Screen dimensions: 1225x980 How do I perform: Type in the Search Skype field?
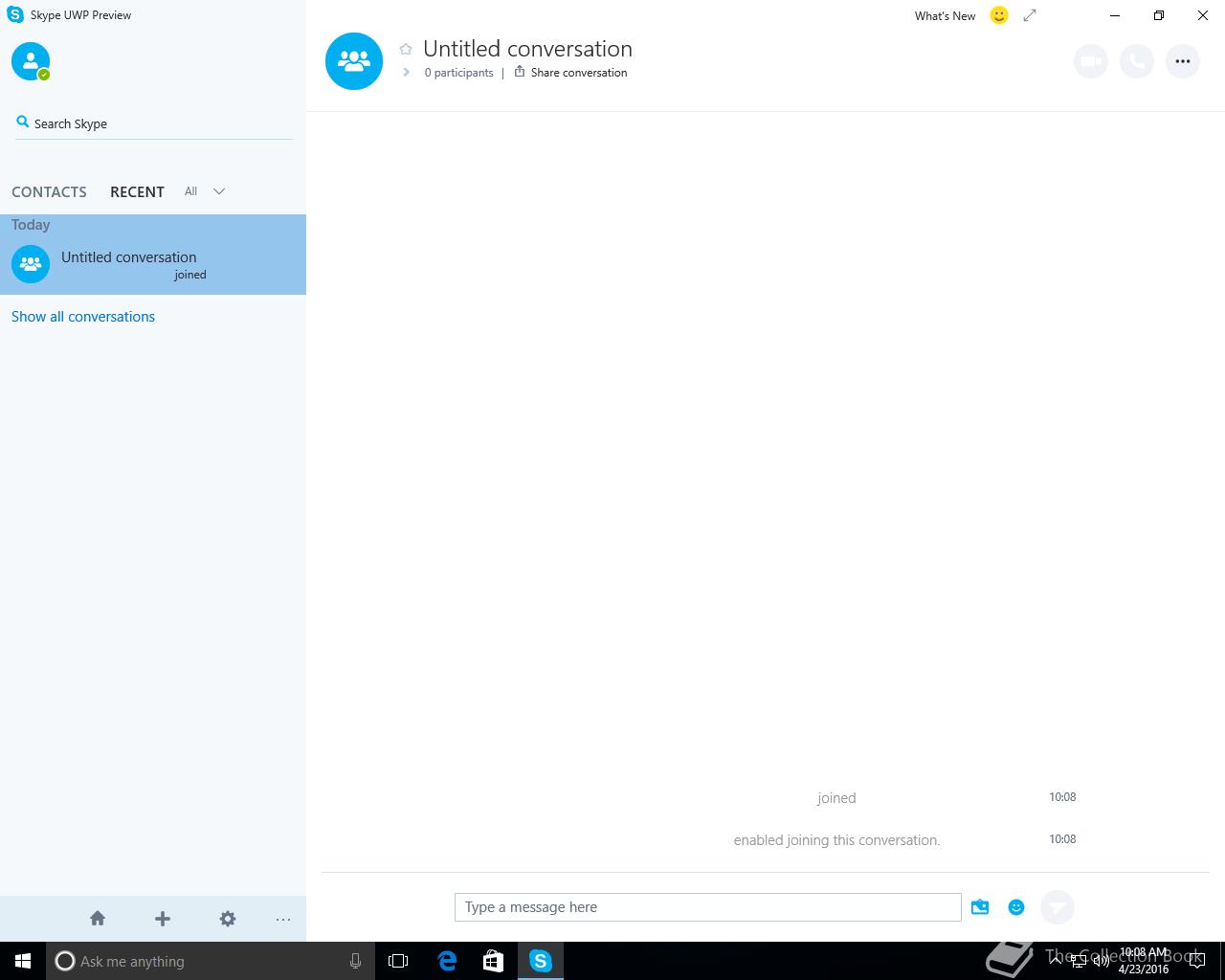click(x=153, y=123)
